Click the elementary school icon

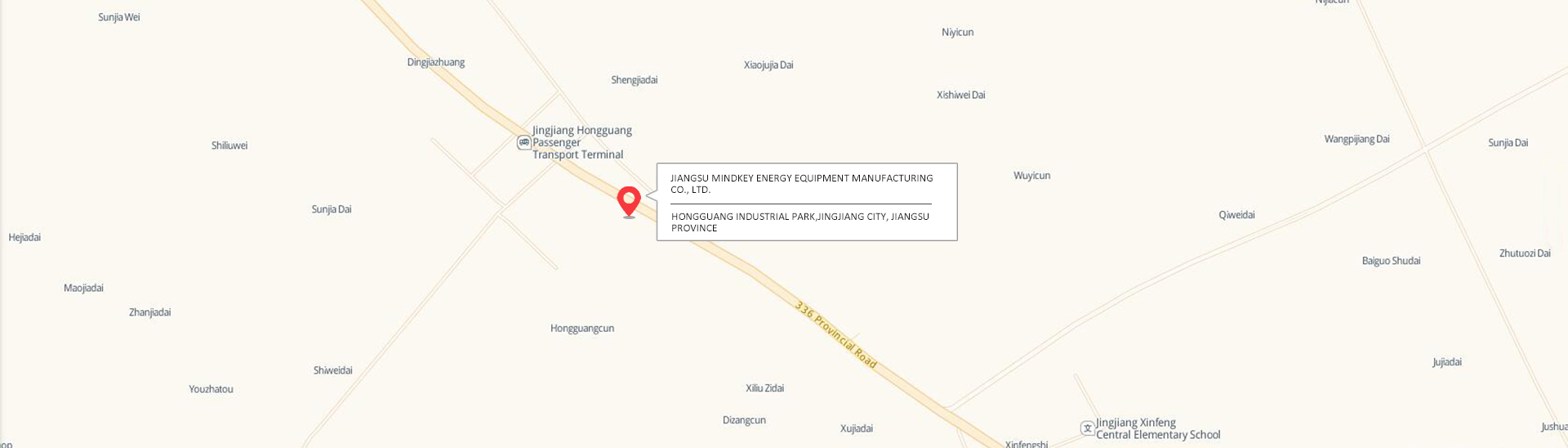pos(1087,428)
